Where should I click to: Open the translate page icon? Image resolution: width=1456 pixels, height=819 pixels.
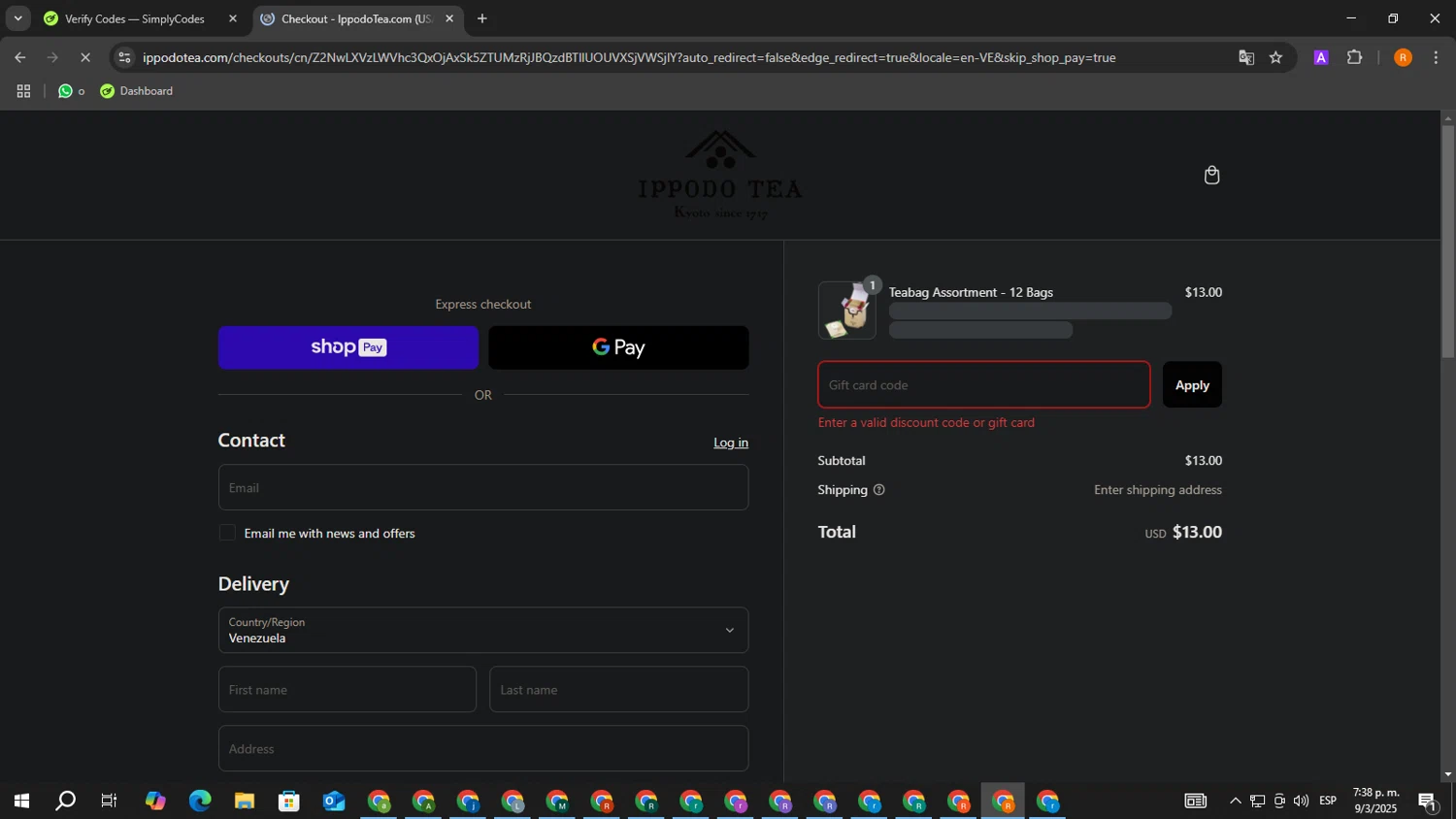click(1246, 57)
